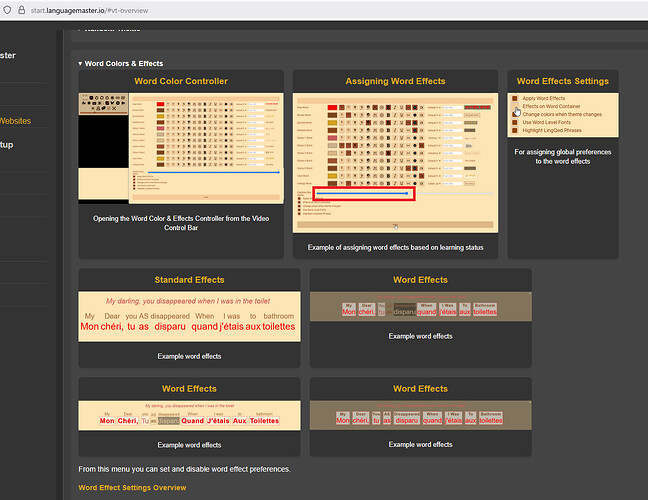Viewport: 648px width, 500px height.
Task: Click the Word Color Controller card title
Action: (181, 81)
